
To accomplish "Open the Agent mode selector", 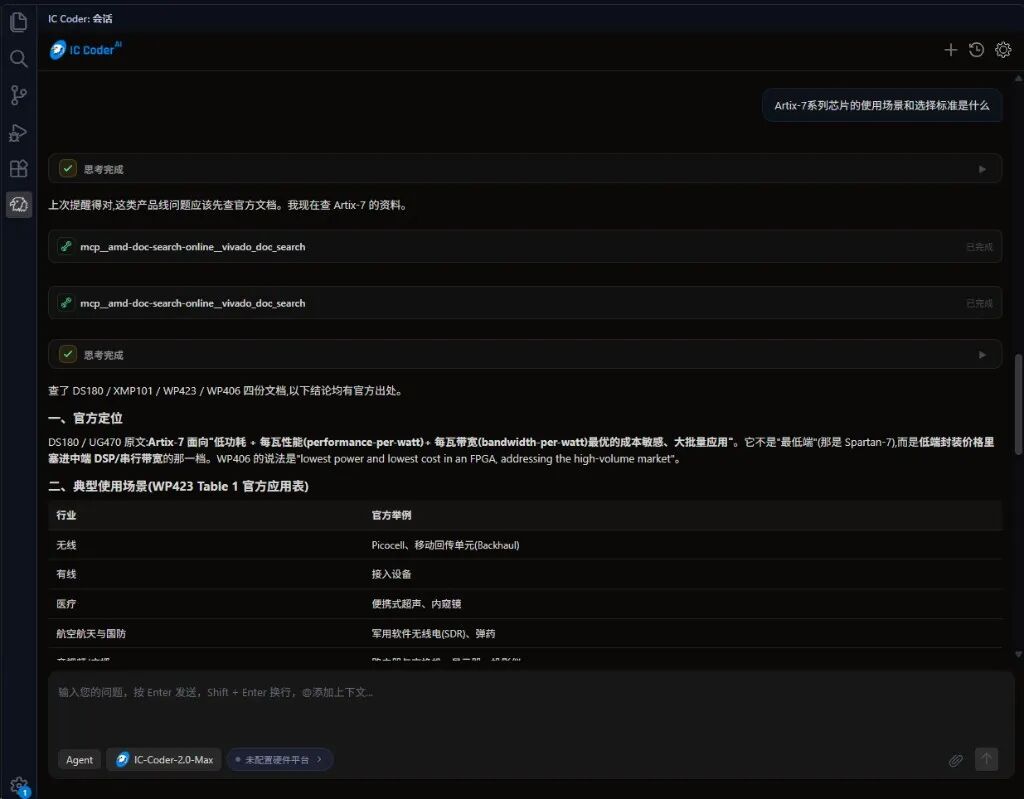I will pos(79,760).
